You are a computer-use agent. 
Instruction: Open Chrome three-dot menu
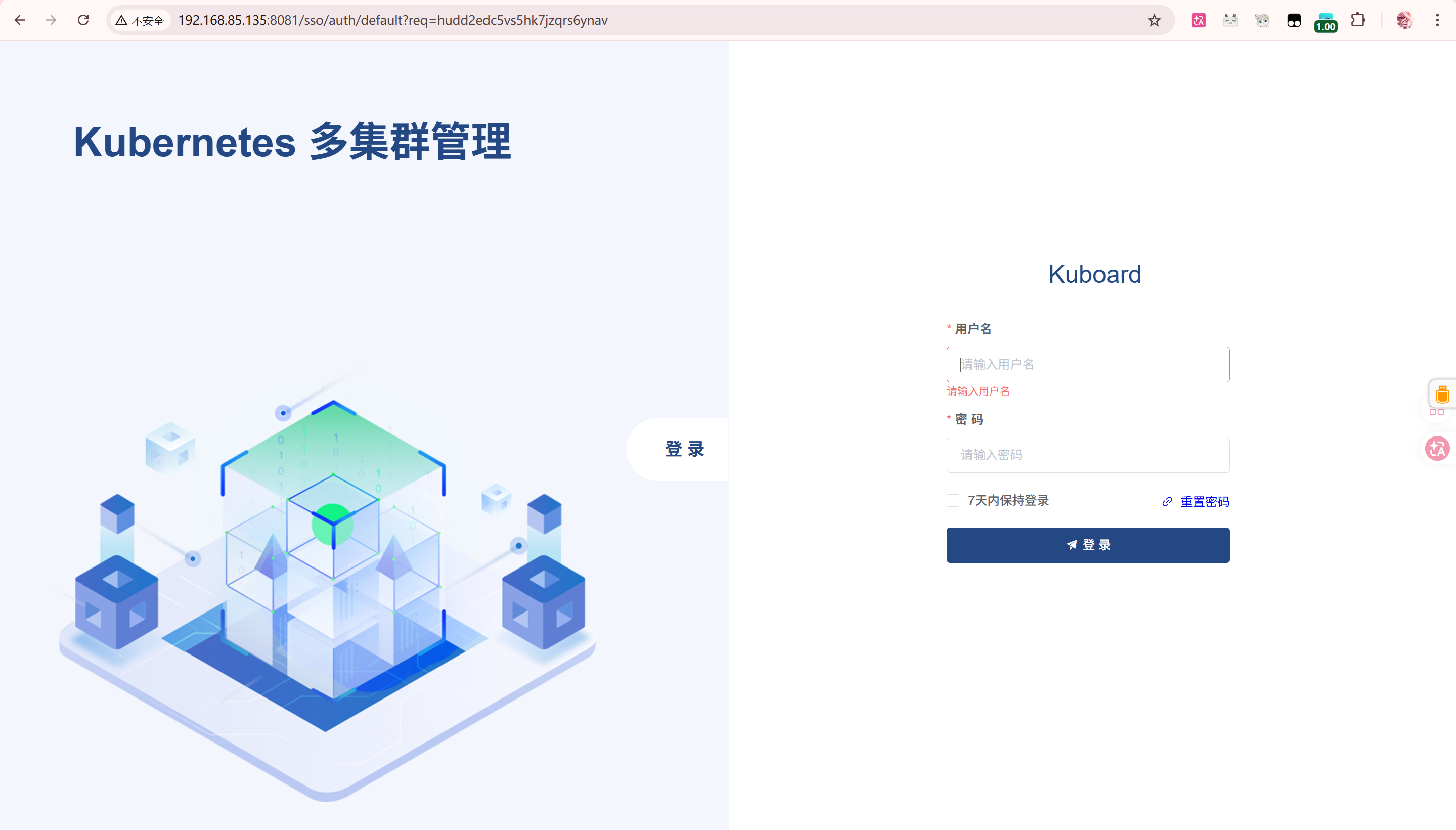coord(1437,21)
